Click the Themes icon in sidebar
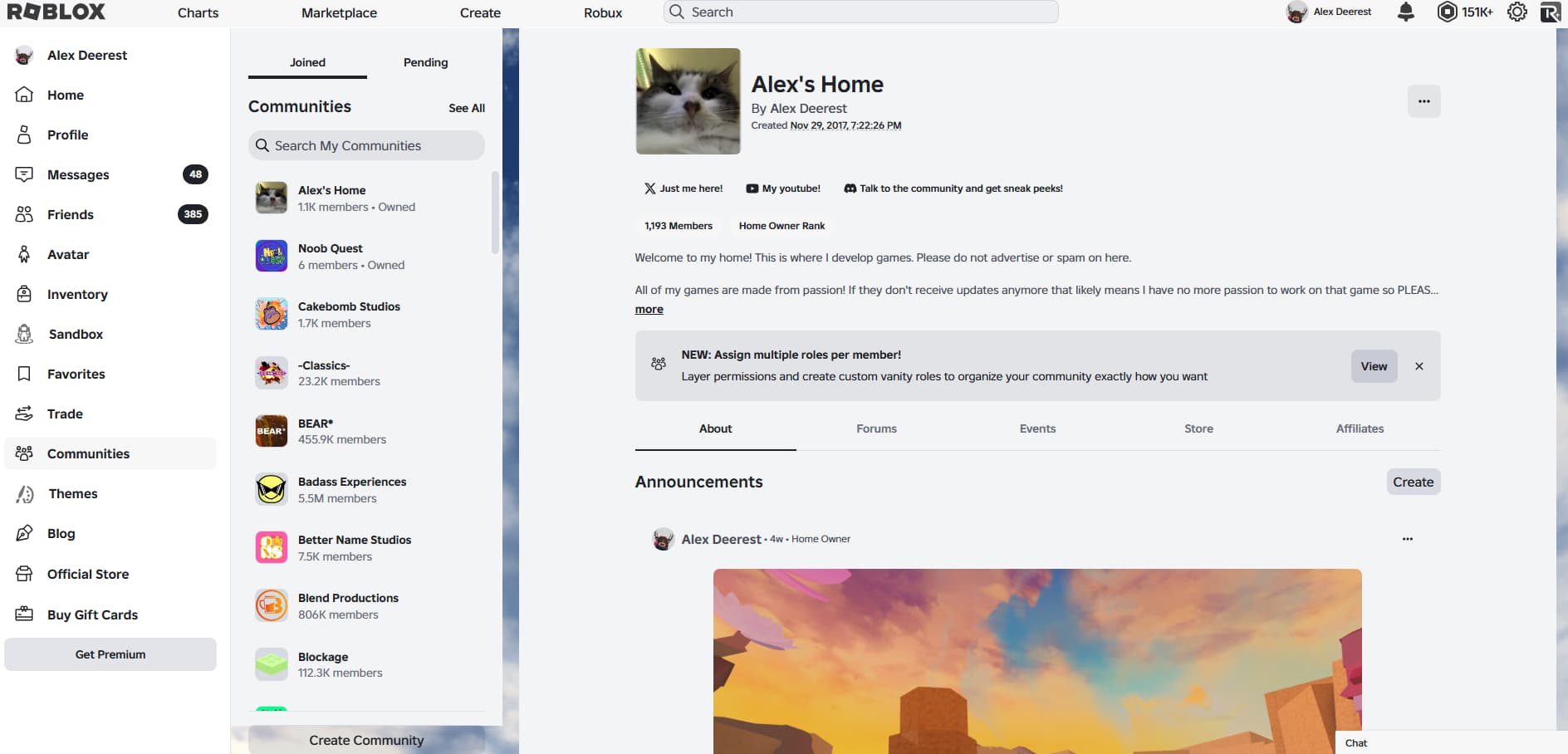 click(25, 494)
